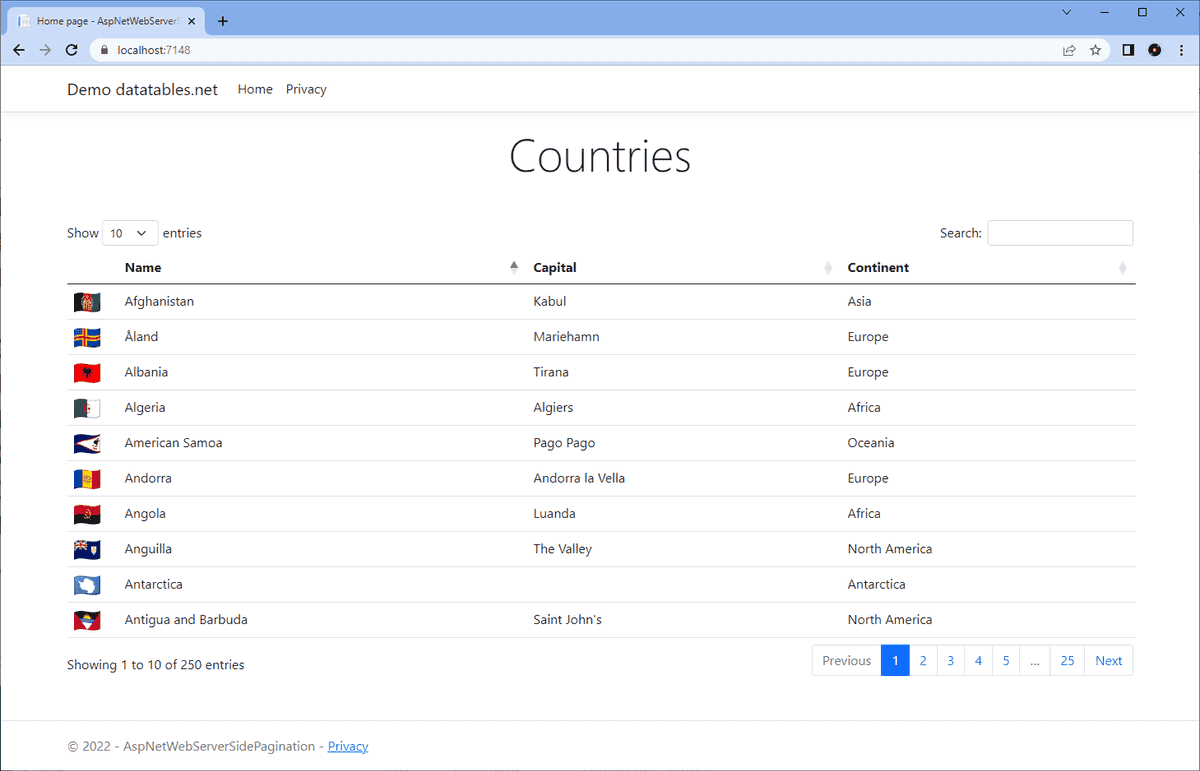Open the Chrome three-dot menu
This screenshot has width=1200, height=771.
pyautogui.click(x=1181, y=50)
